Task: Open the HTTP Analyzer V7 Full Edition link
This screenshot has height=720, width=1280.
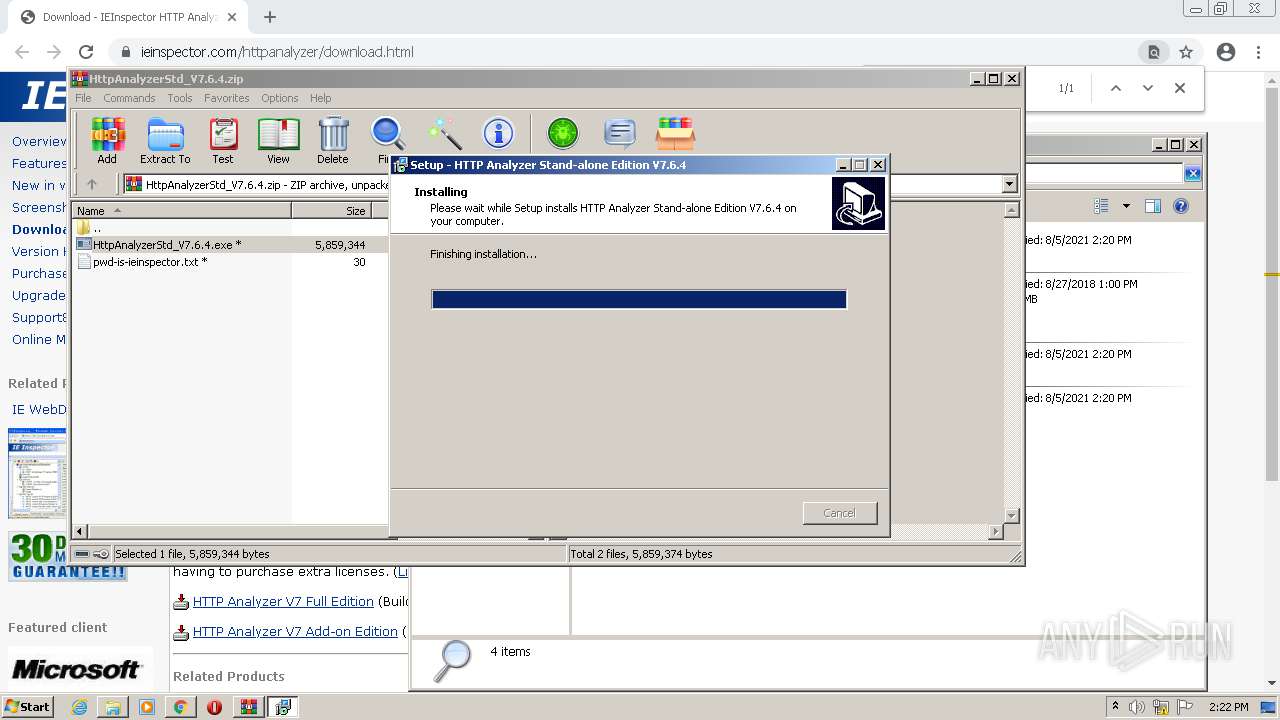Action: click(283, 601)
